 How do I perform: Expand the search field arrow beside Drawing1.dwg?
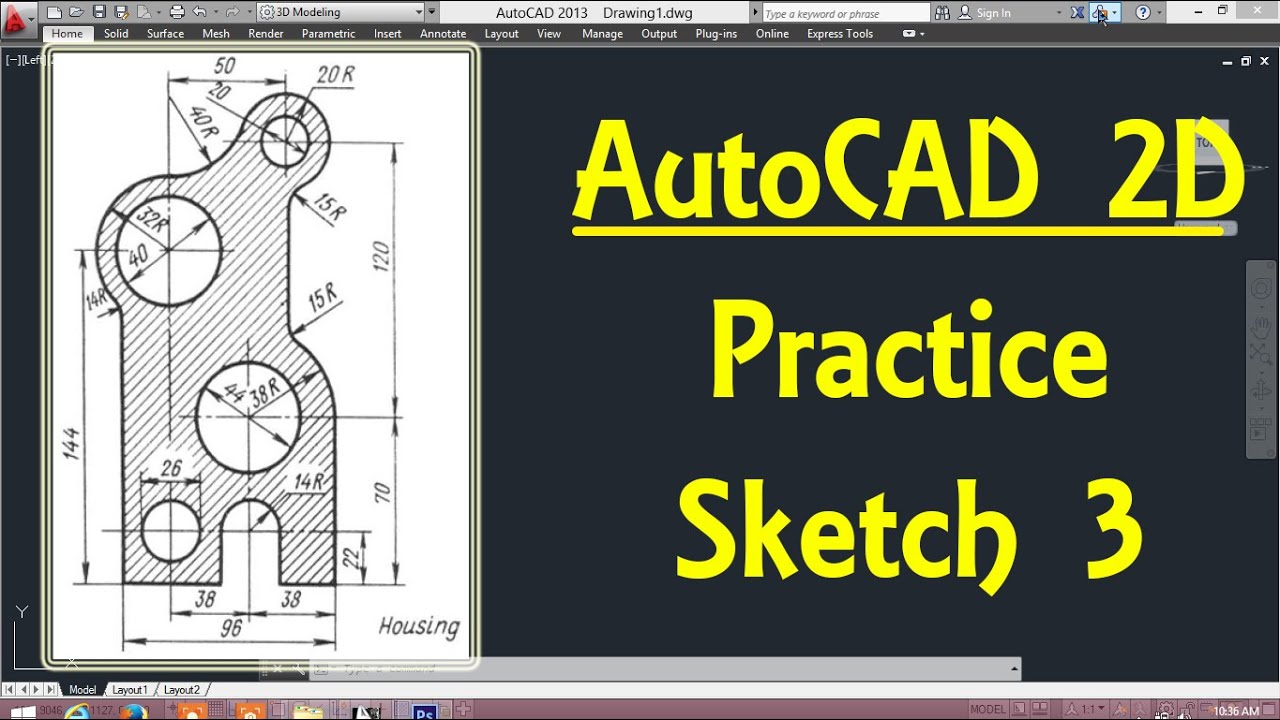pos(756,13)
